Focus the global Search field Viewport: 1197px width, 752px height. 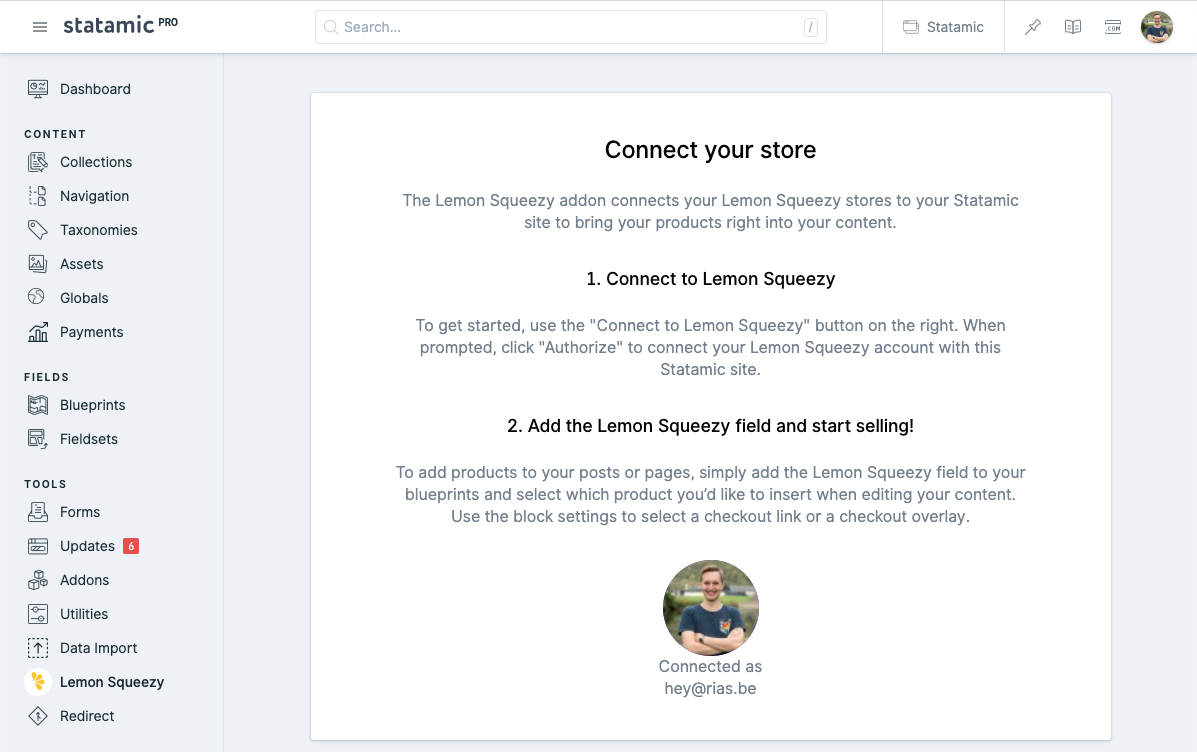tap(570, 27)
